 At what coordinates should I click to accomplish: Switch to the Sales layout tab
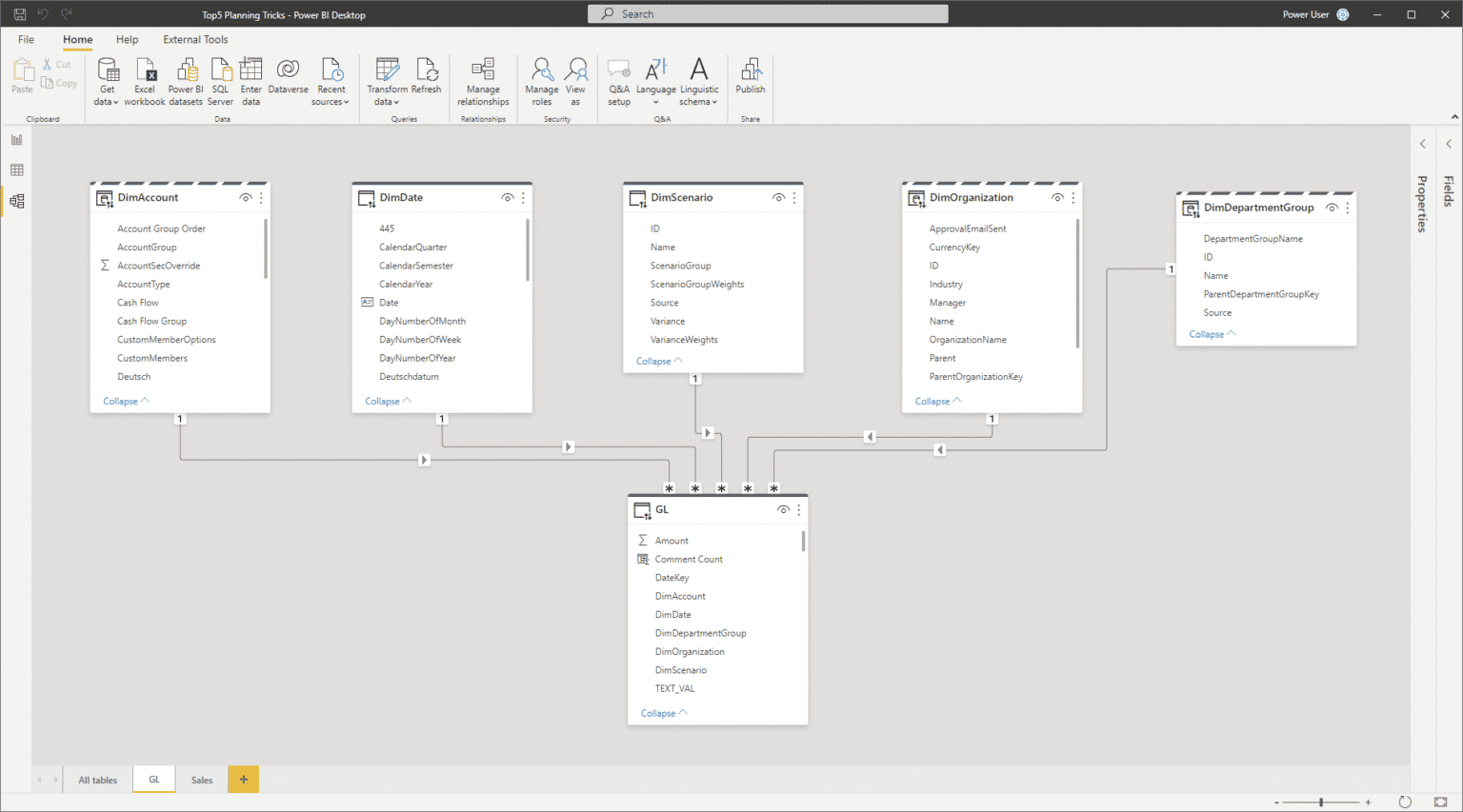pos(201,779)
